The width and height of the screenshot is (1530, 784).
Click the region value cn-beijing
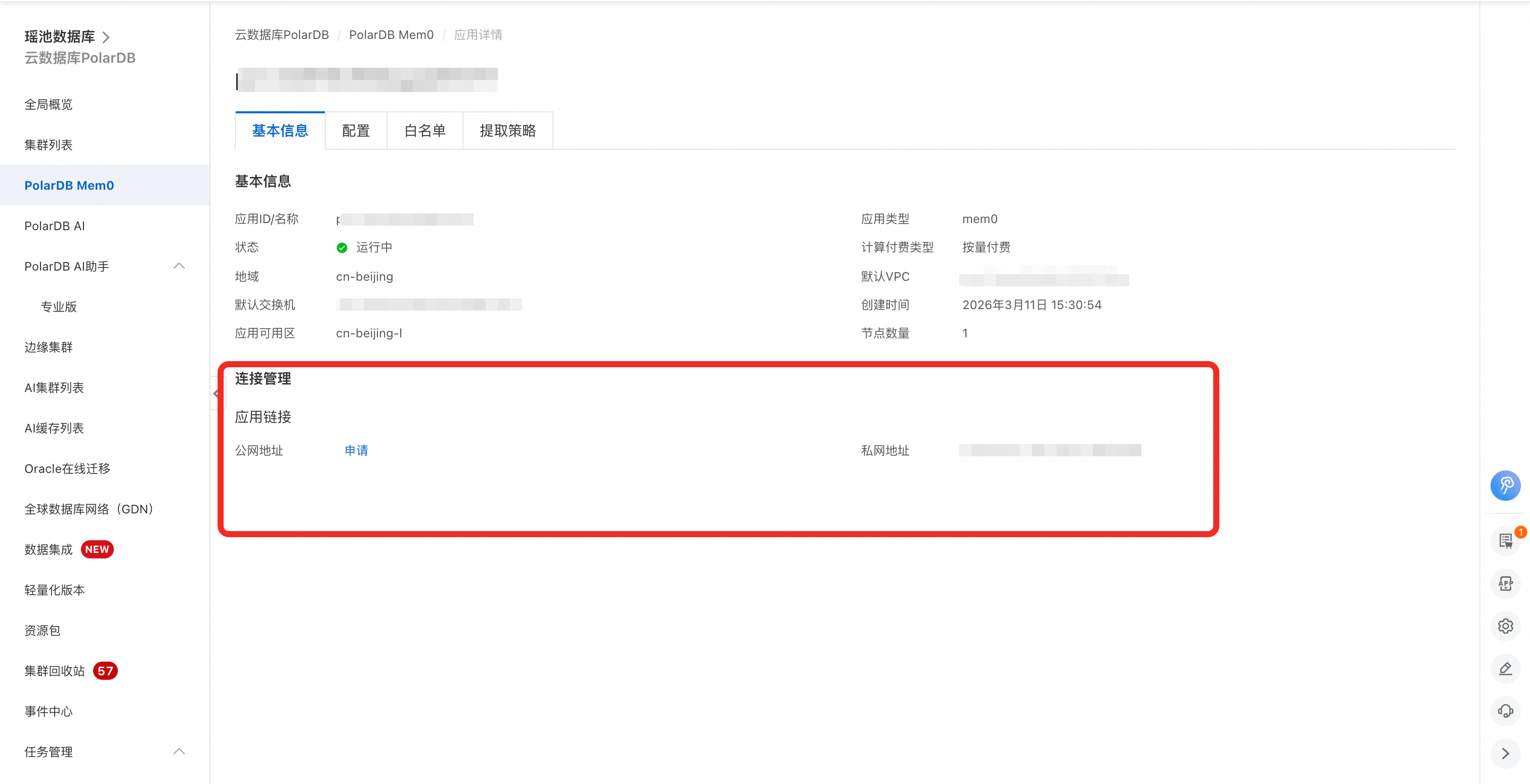(365, 276)
